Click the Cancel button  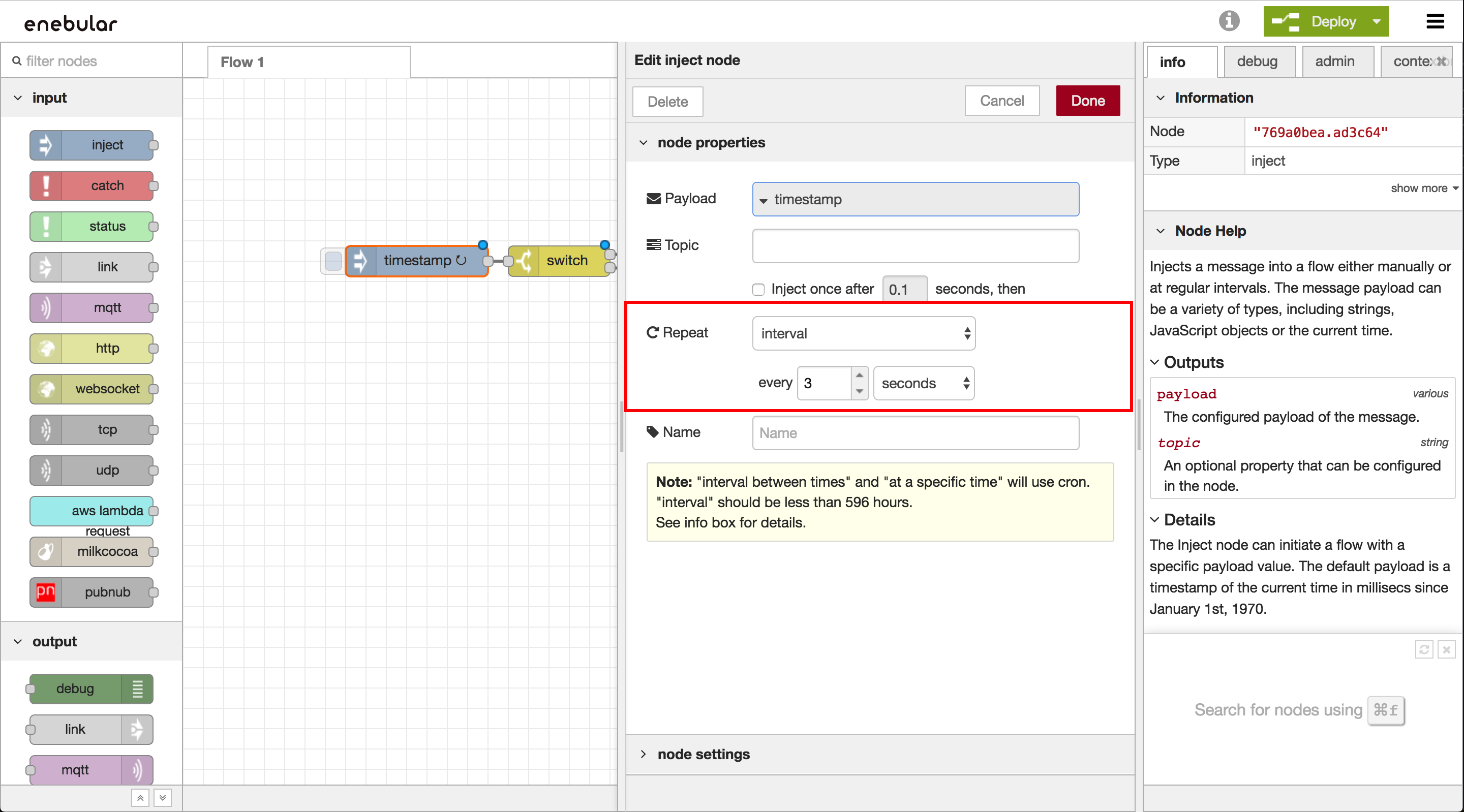1001,101
